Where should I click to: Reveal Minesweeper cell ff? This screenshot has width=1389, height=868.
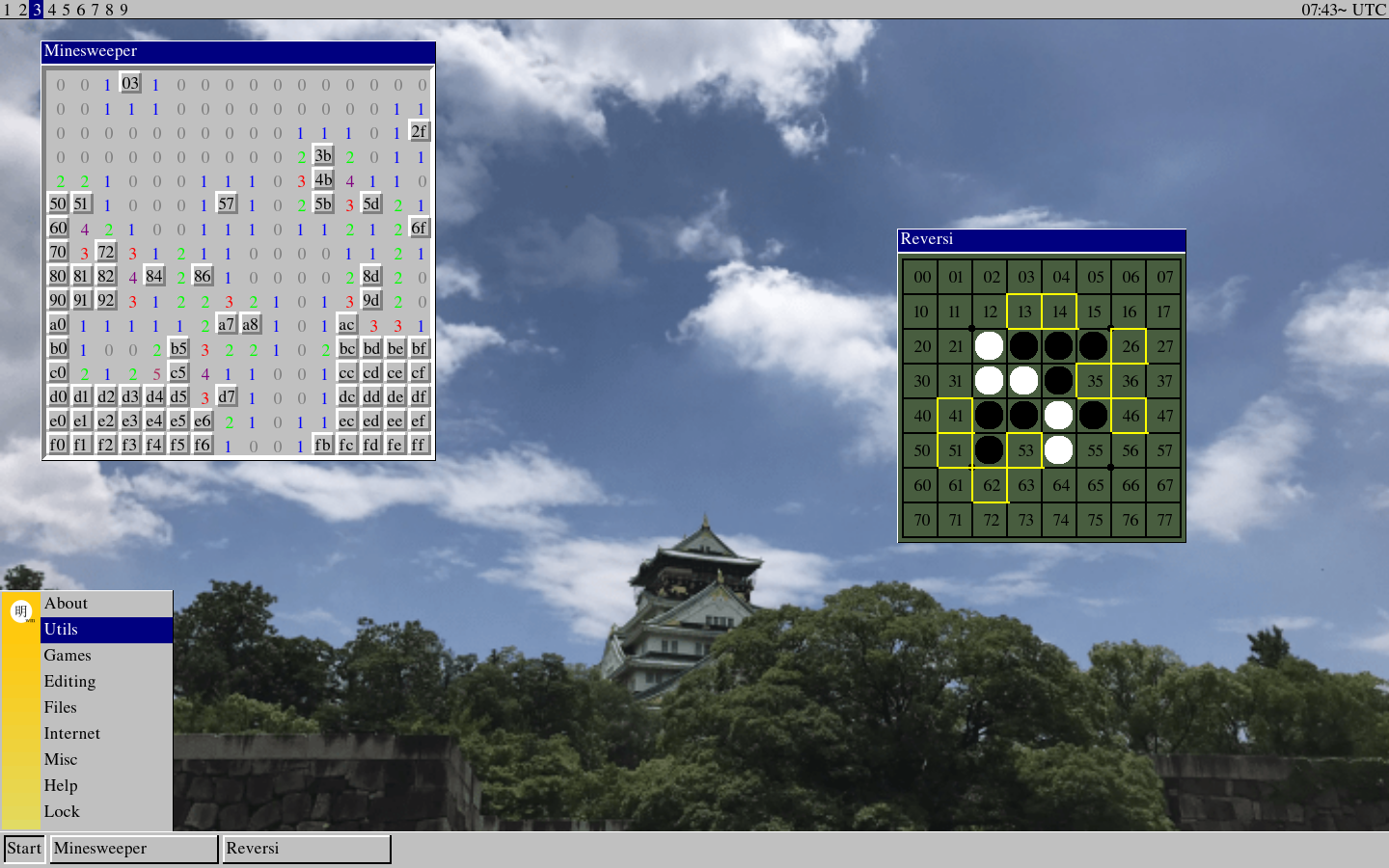pyautogui.click(x=419, y=445)
